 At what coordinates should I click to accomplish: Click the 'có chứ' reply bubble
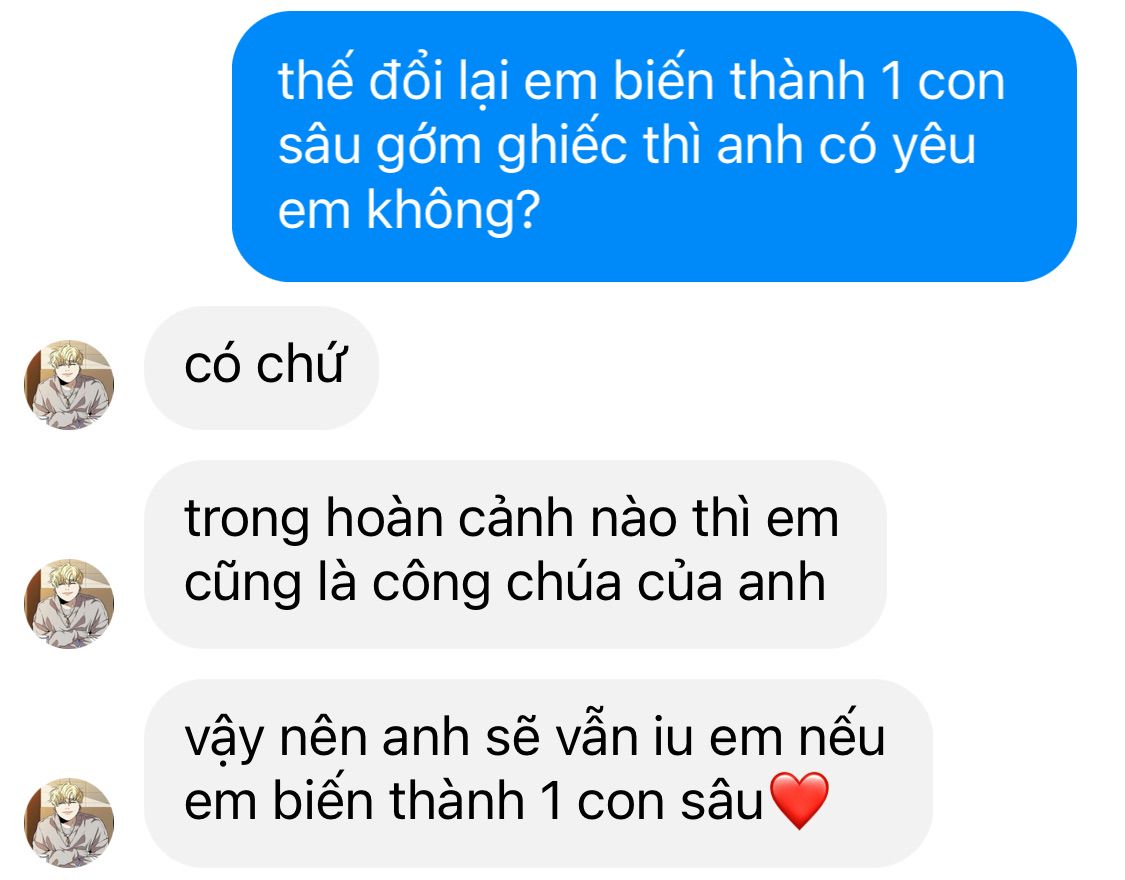point(261,368)
